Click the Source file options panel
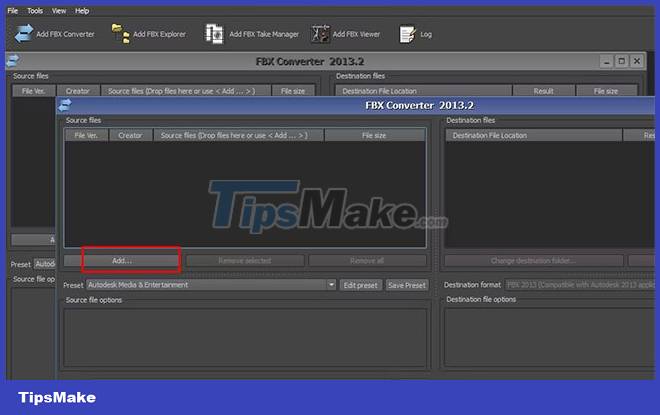660x415 pixels. pos(245,337)
